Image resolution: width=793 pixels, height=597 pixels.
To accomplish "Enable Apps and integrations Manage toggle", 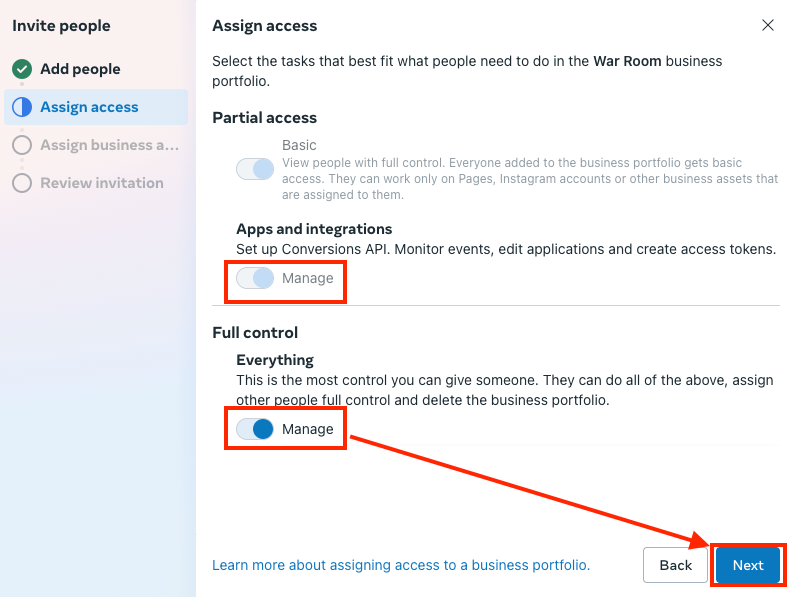I will pos(255,278).
